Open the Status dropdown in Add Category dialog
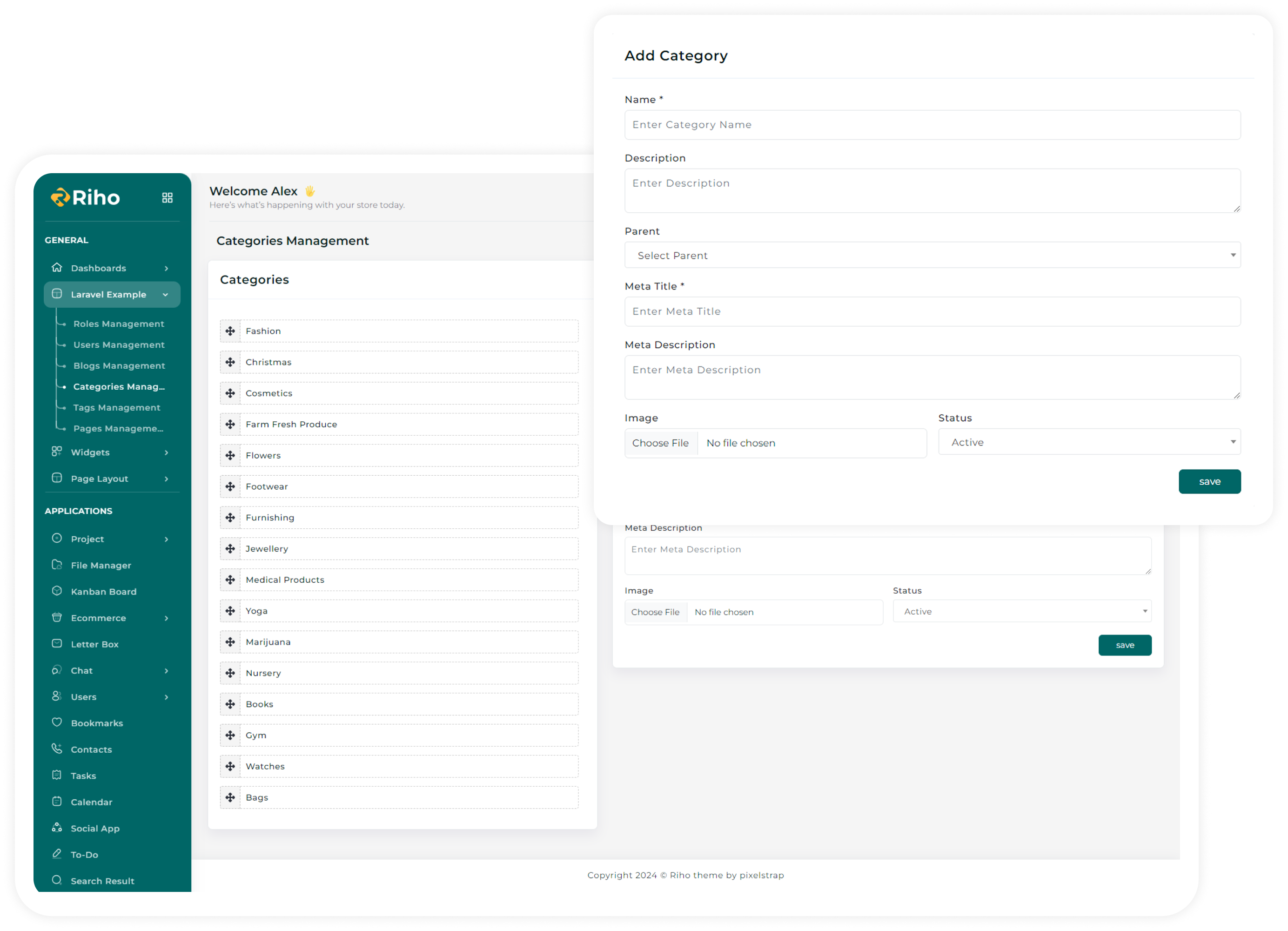 1089,442
